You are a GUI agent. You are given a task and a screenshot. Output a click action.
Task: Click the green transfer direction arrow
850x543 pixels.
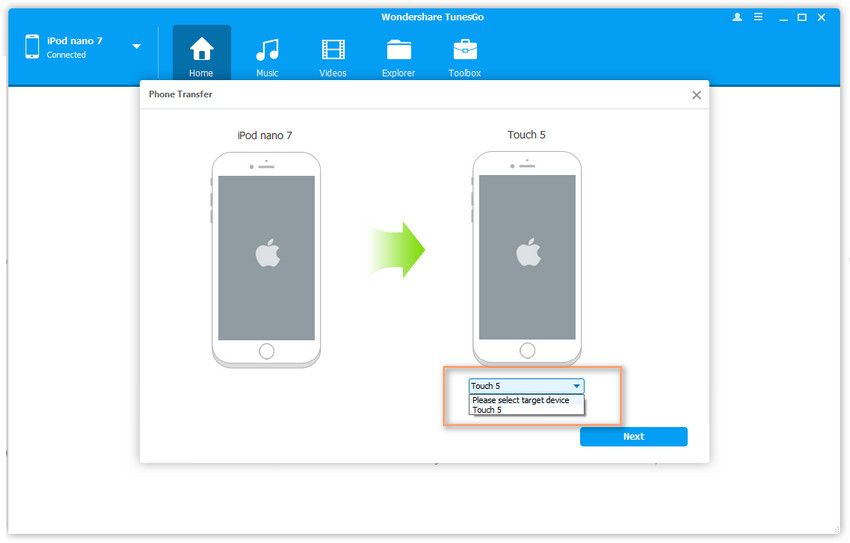coord(397,250)
